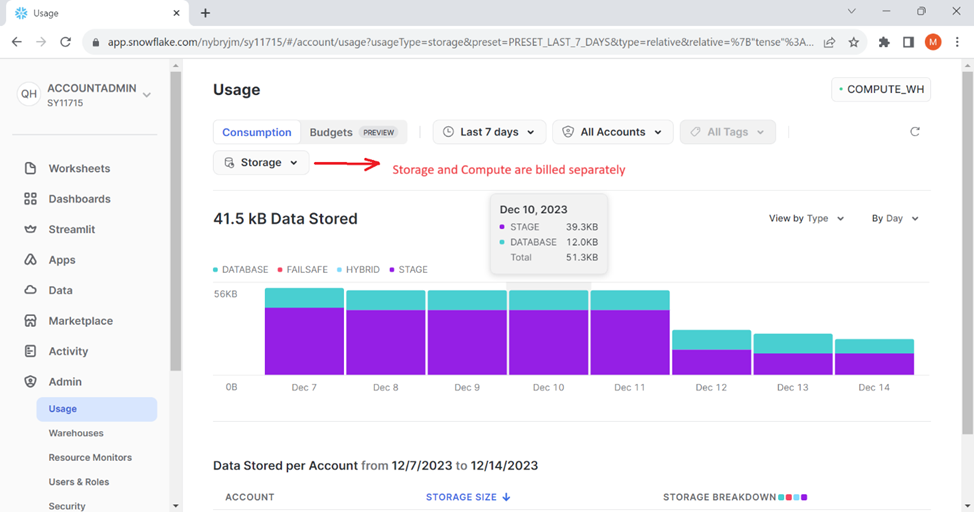Open the Last 7 days dropdown
This screenshot has width=974, height=512.
(x=489, y=132)
